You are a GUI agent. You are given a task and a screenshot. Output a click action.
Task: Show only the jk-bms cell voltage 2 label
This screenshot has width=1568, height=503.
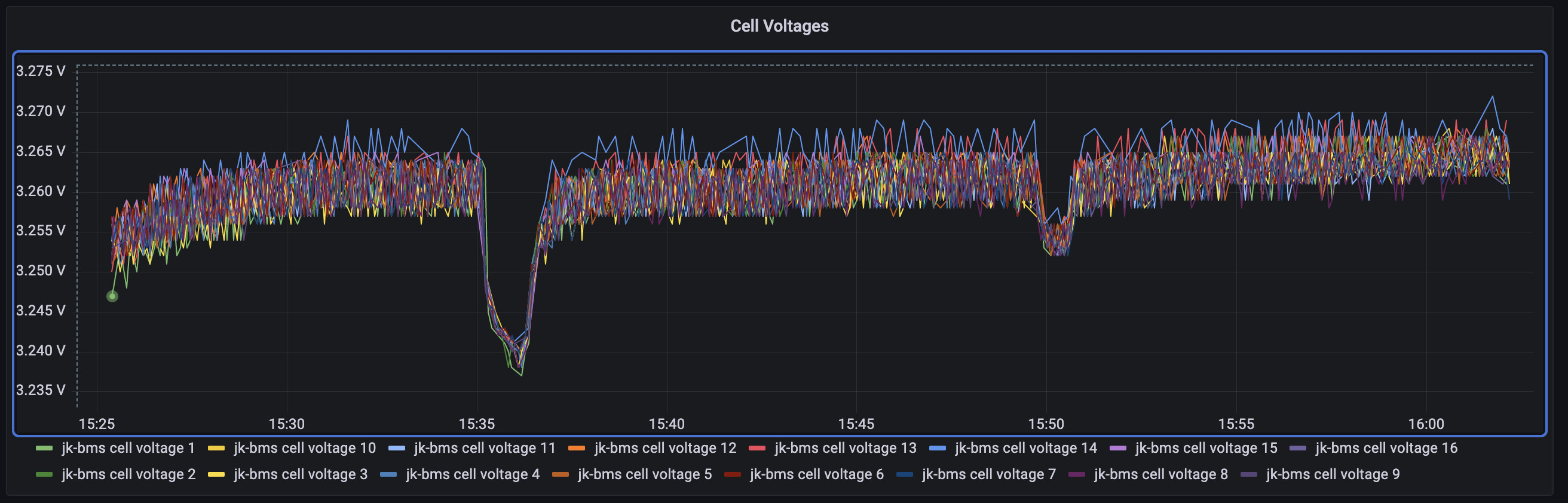click(x=128, y=474)
